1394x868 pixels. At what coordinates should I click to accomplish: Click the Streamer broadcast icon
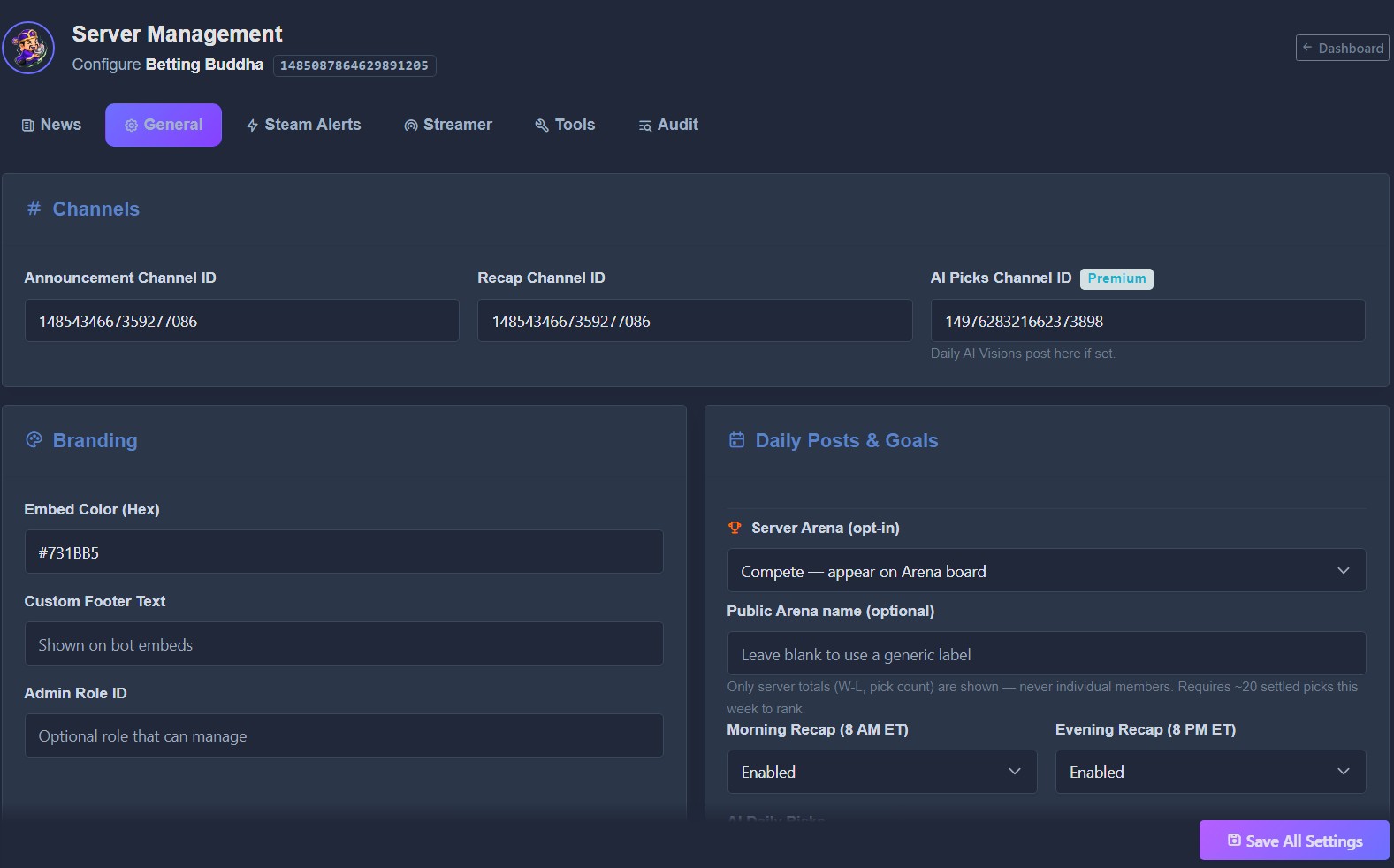click(x=411, y=126)
